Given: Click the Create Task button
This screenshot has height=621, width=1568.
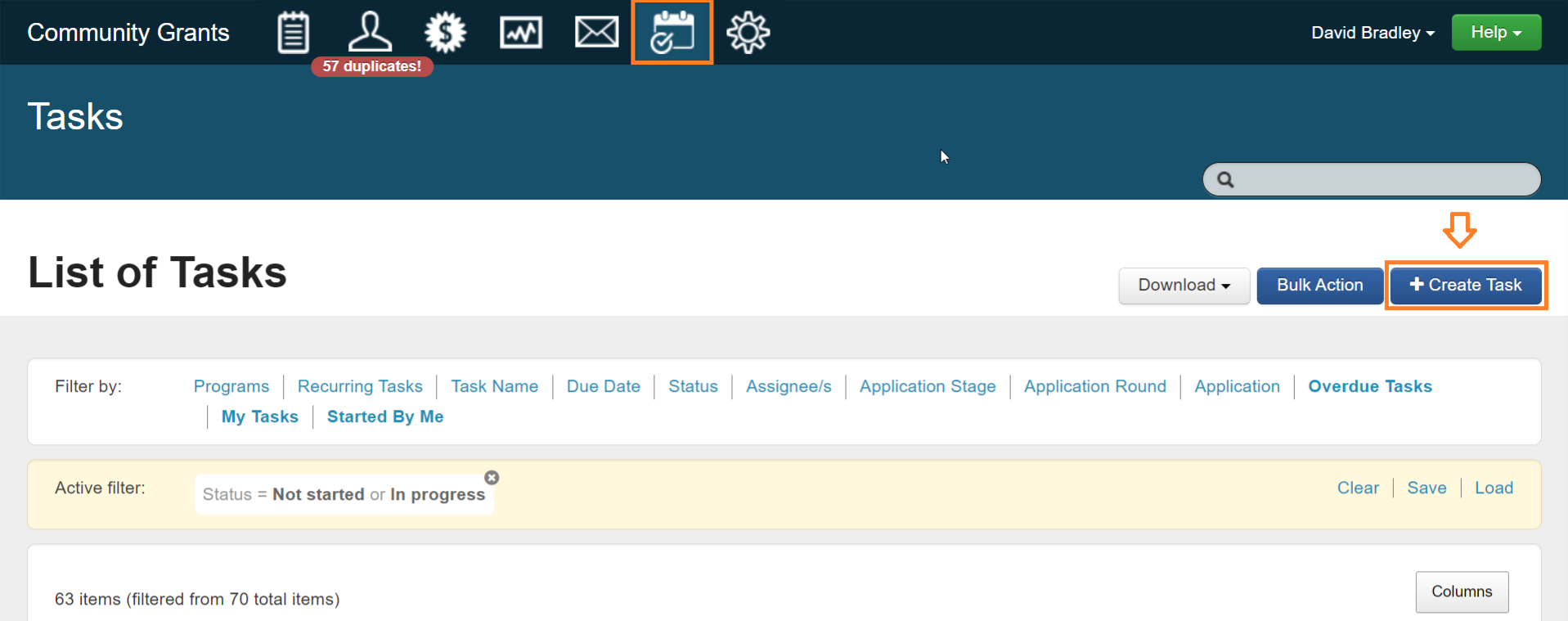Looking at the screenshot, I should pos(1466,286).
